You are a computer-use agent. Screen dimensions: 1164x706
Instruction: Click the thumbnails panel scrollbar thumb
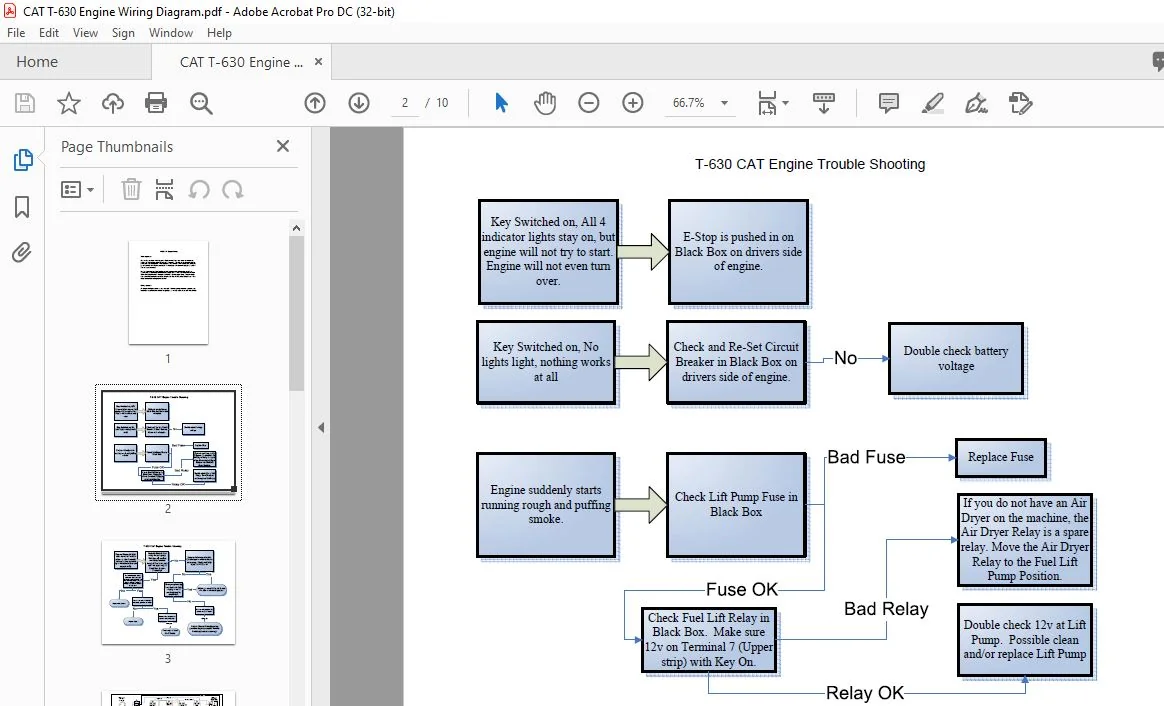click(x=296, y=313)
